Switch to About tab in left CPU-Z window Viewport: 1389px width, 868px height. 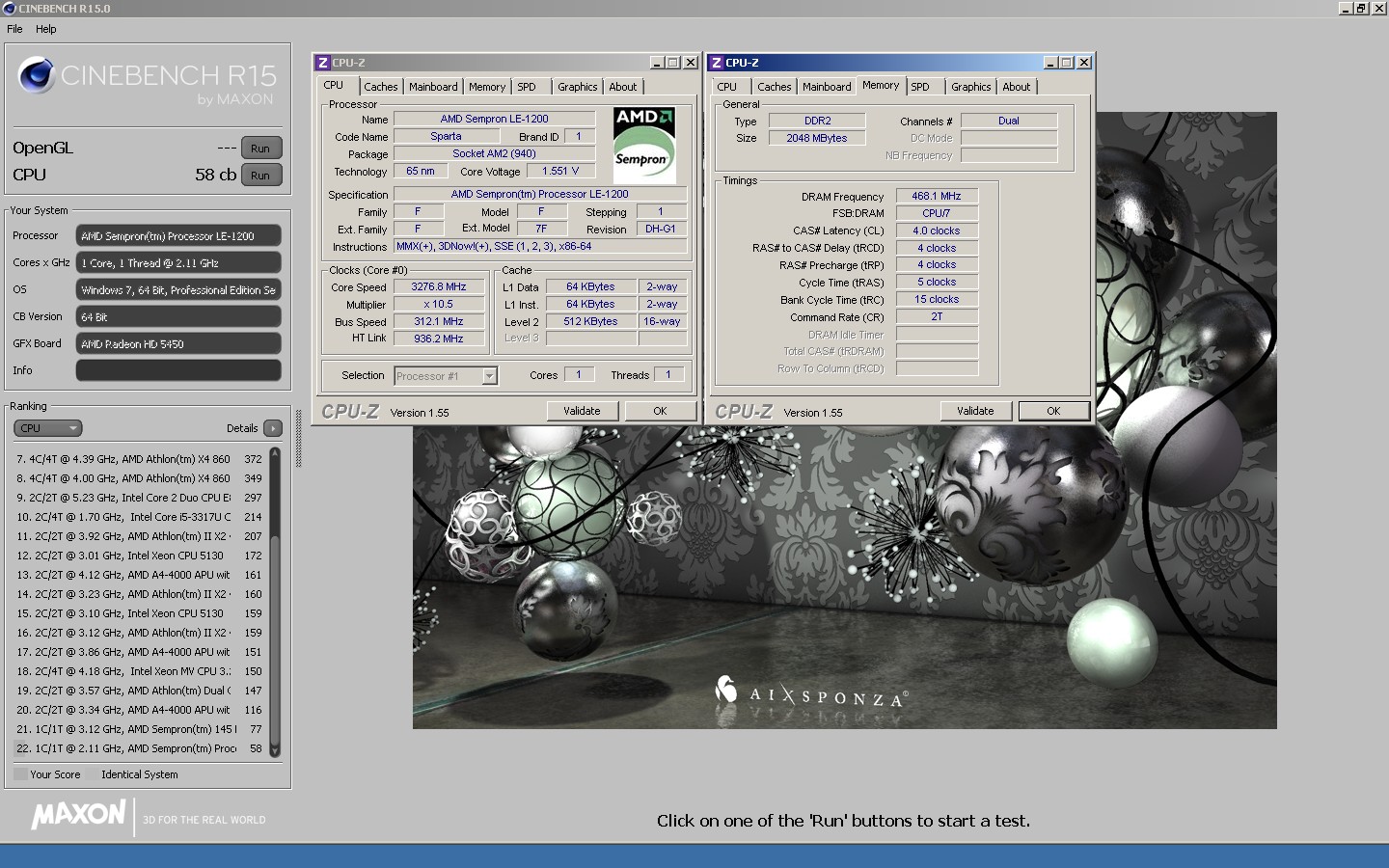click(x=623, y=87)
